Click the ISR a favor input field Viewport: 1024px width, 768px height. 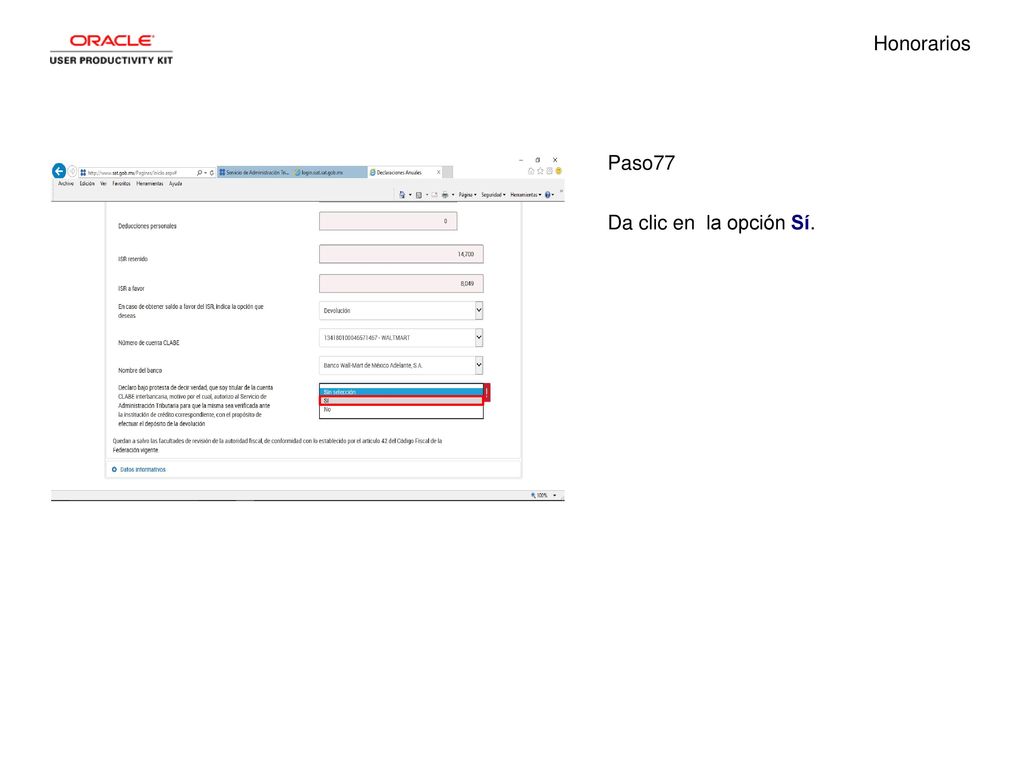[x=401, y=283]
